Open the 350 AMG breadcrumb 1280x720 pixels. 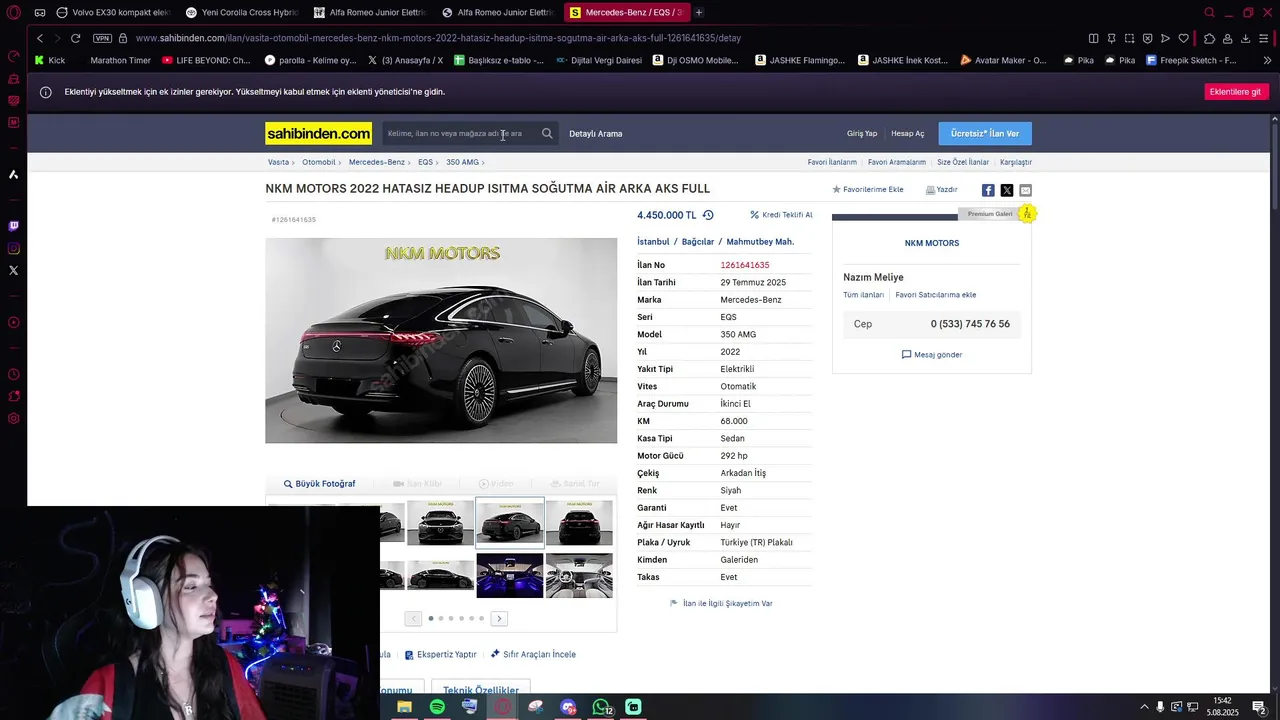point(462,162)
